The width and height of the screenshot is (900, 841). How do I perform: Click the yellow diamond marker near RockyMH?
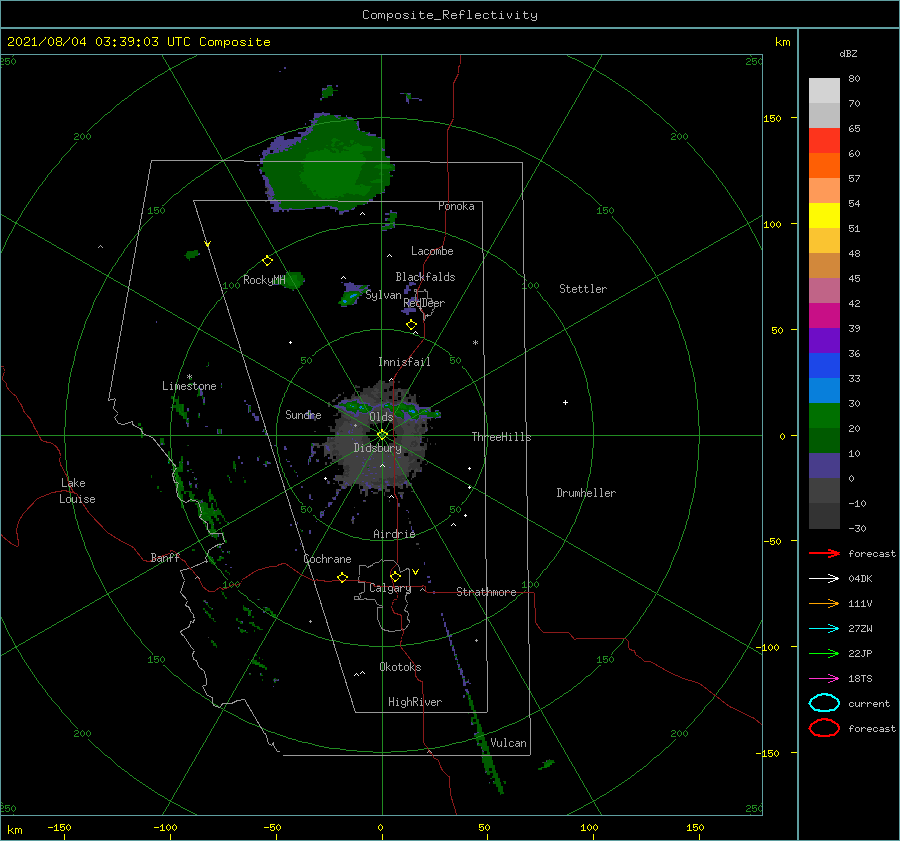tap(267, 261)
